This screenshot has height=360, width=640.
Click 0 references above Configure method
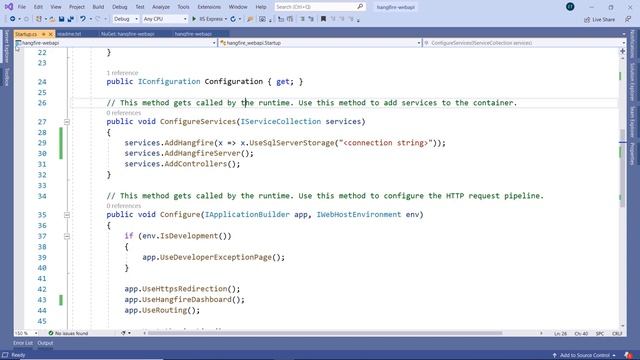pos(124,206)
